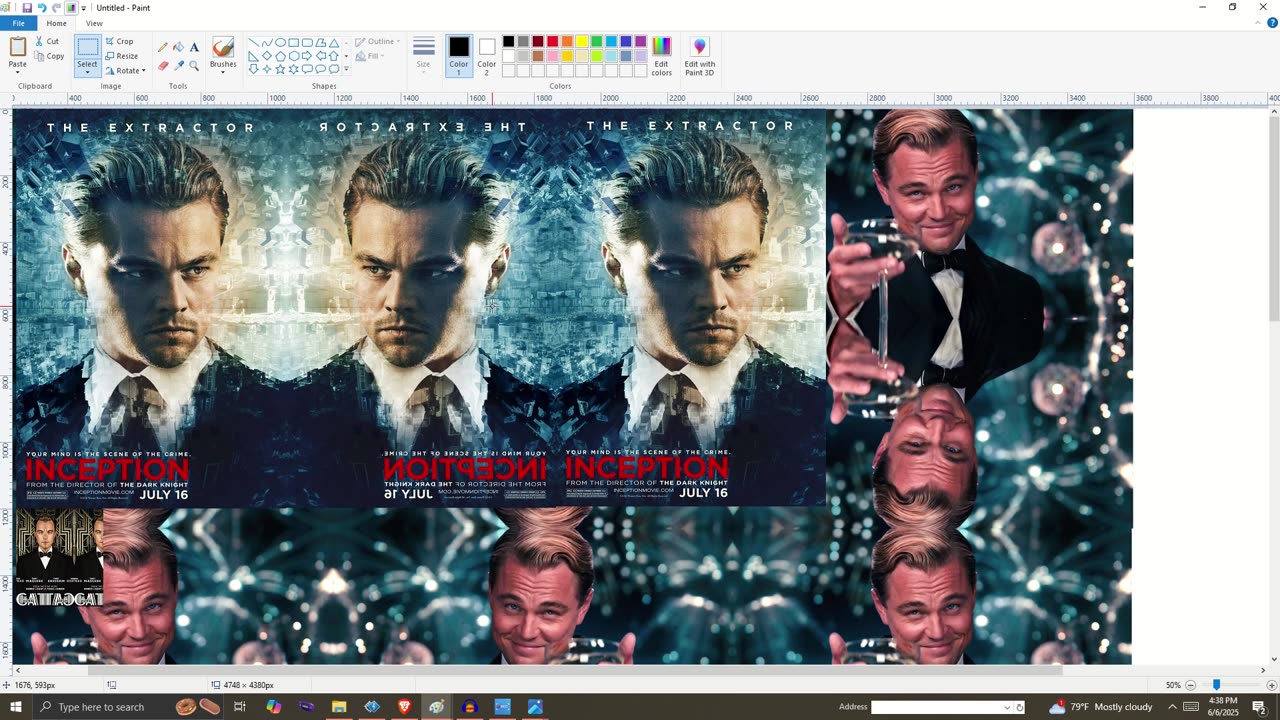The height and width of the screenshot is (720, 1280).
Task: Click the Crop button
Action: point(119,42)
